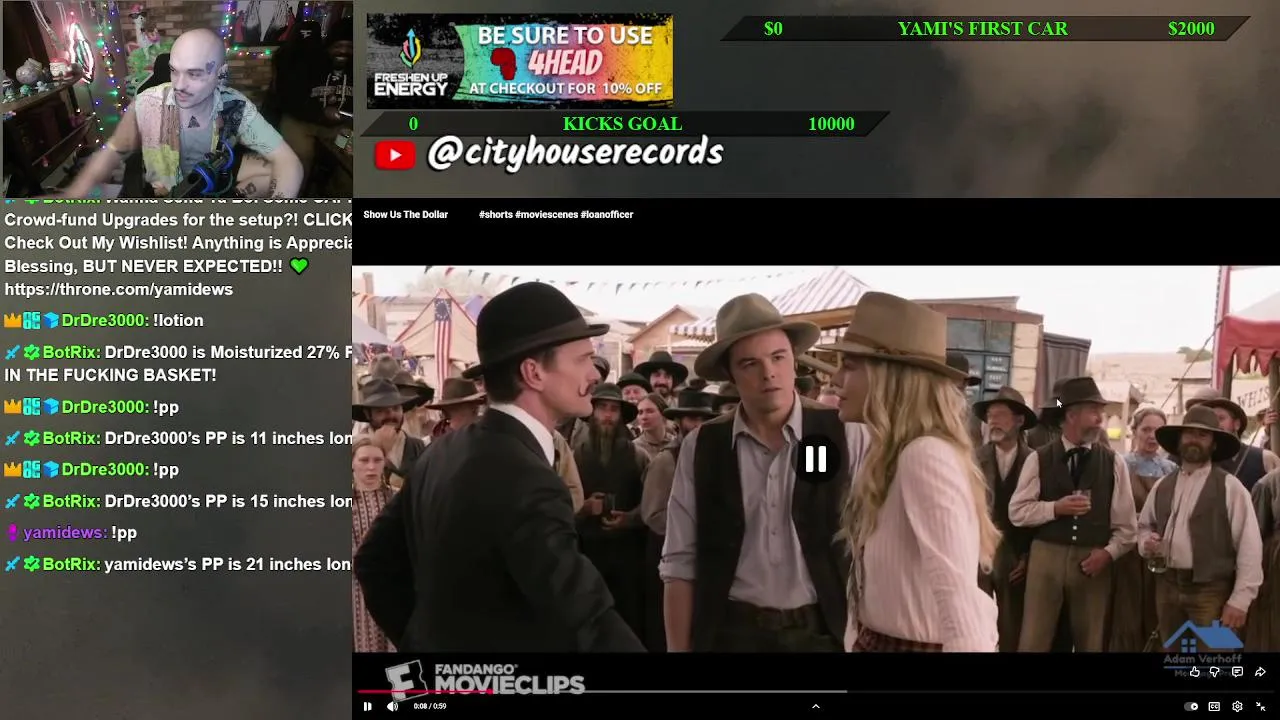The width and height of the screenshot is (1280, 720).
Task: Click the red YouTube logo icon
Action: [395, 155]
